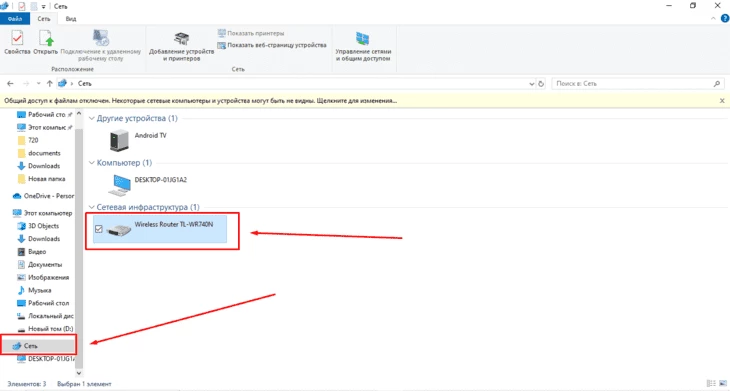This screenshot has height=391, width=730.
Task: Open Локальный диск in navigation pane
Action: pos(45,316)
